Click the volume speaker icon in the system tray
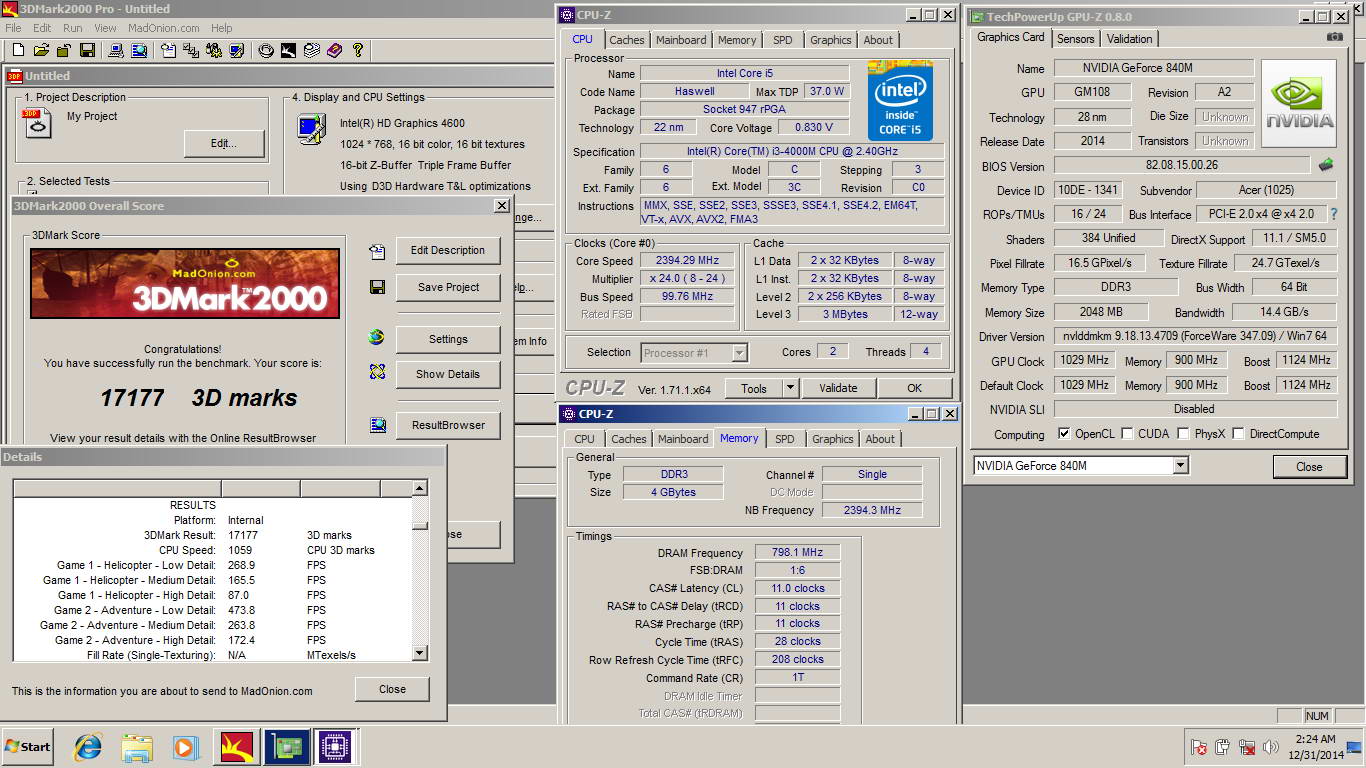1366x768 pixels. click(1271, 747)
